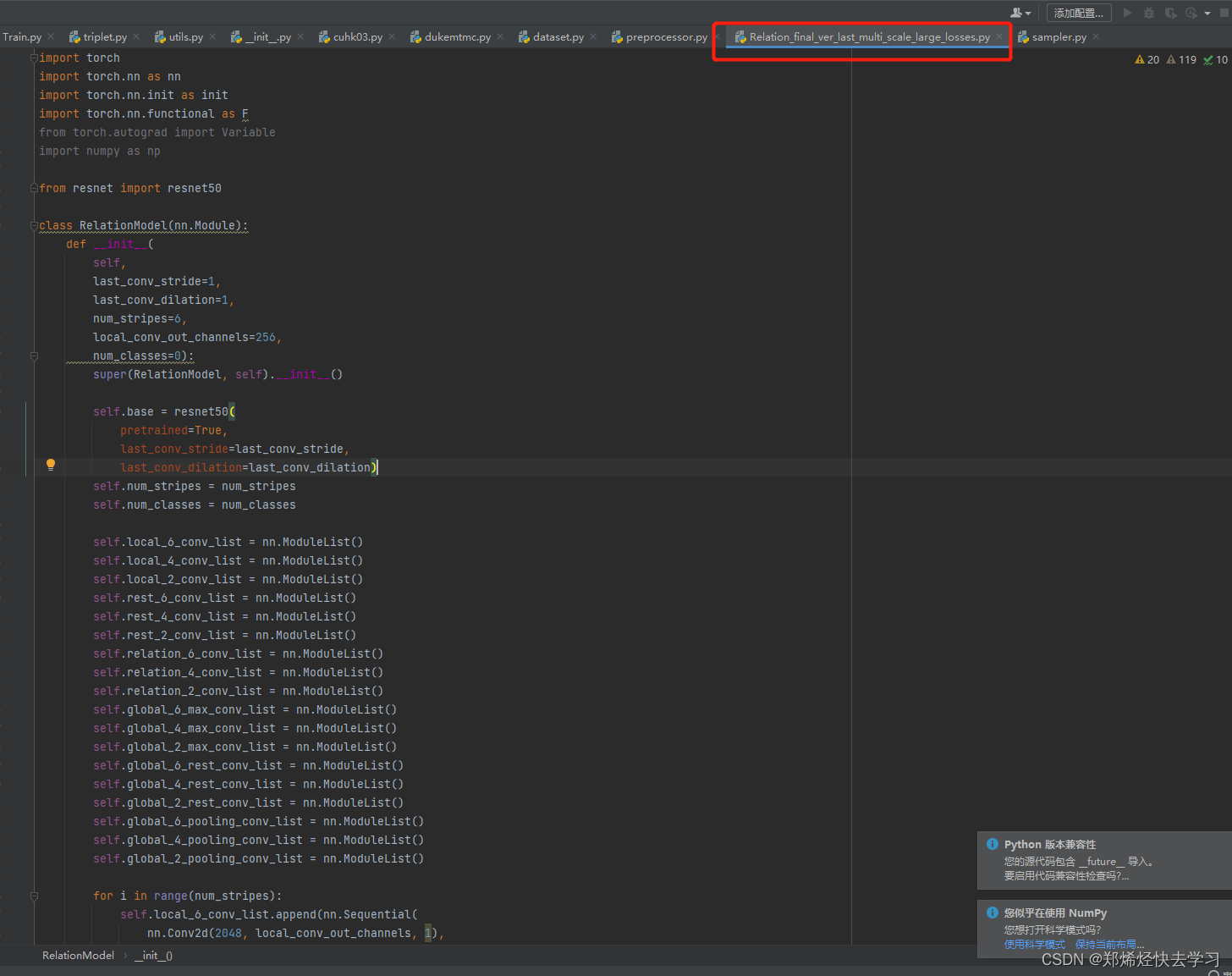This screenshot has width=1232, height=976.
Task: Close the Relation_final_ver_last_multi_scale_large_losses.py tab
Action: tap(999, 36)
